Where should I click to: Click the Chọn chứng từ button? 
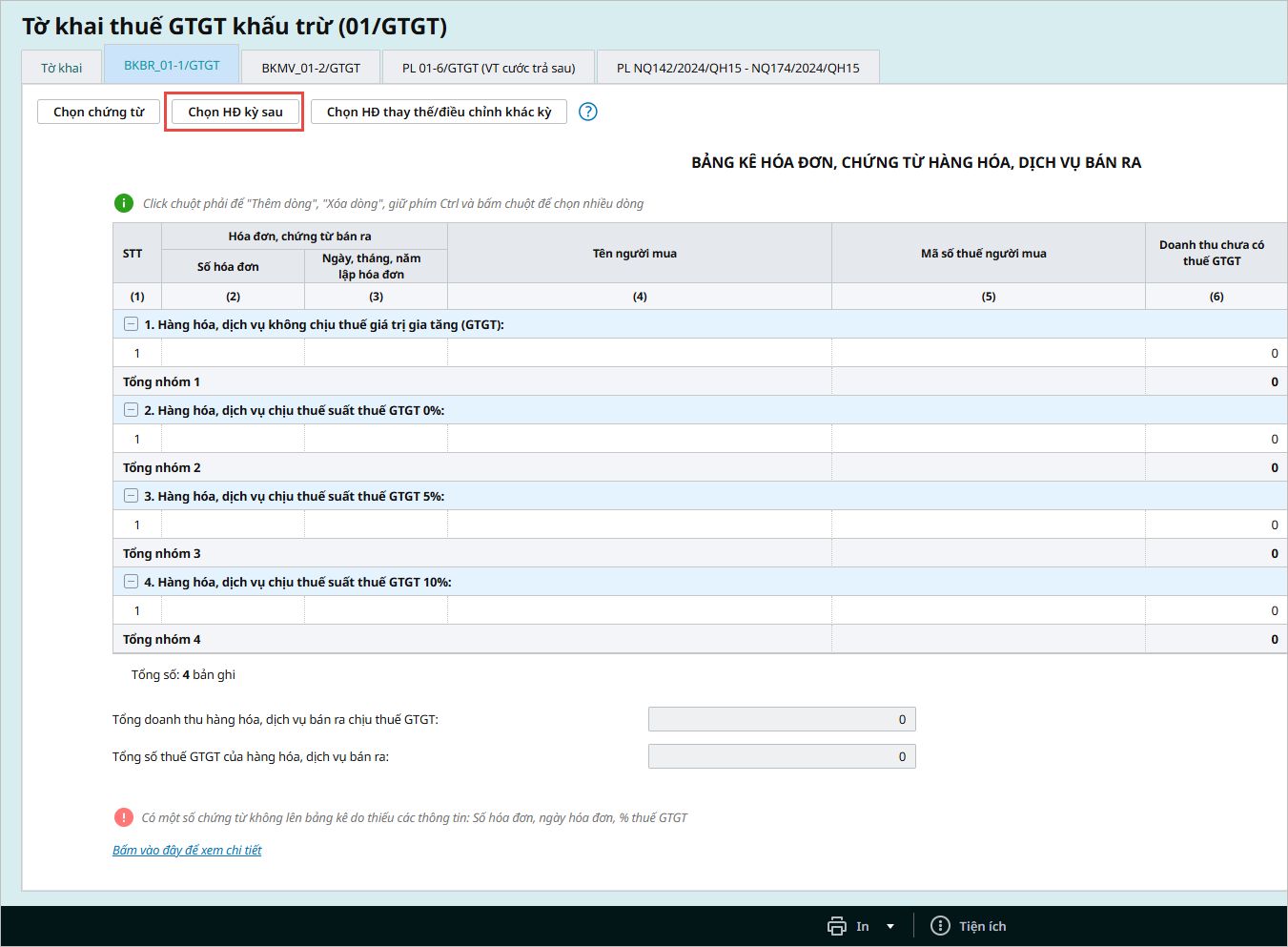[99, 112]
